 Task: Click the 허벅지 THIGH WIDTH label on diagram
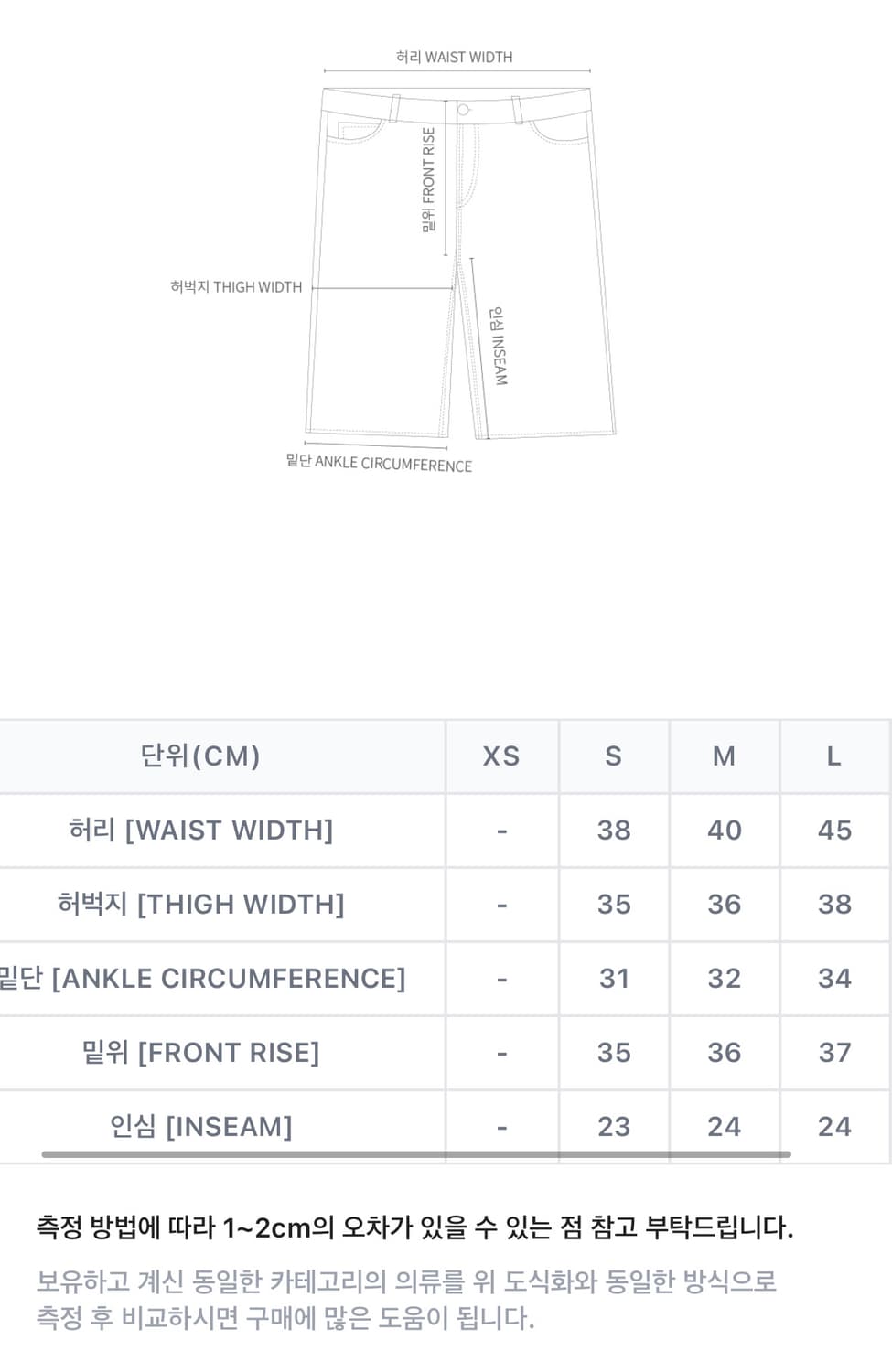(236, 287)
